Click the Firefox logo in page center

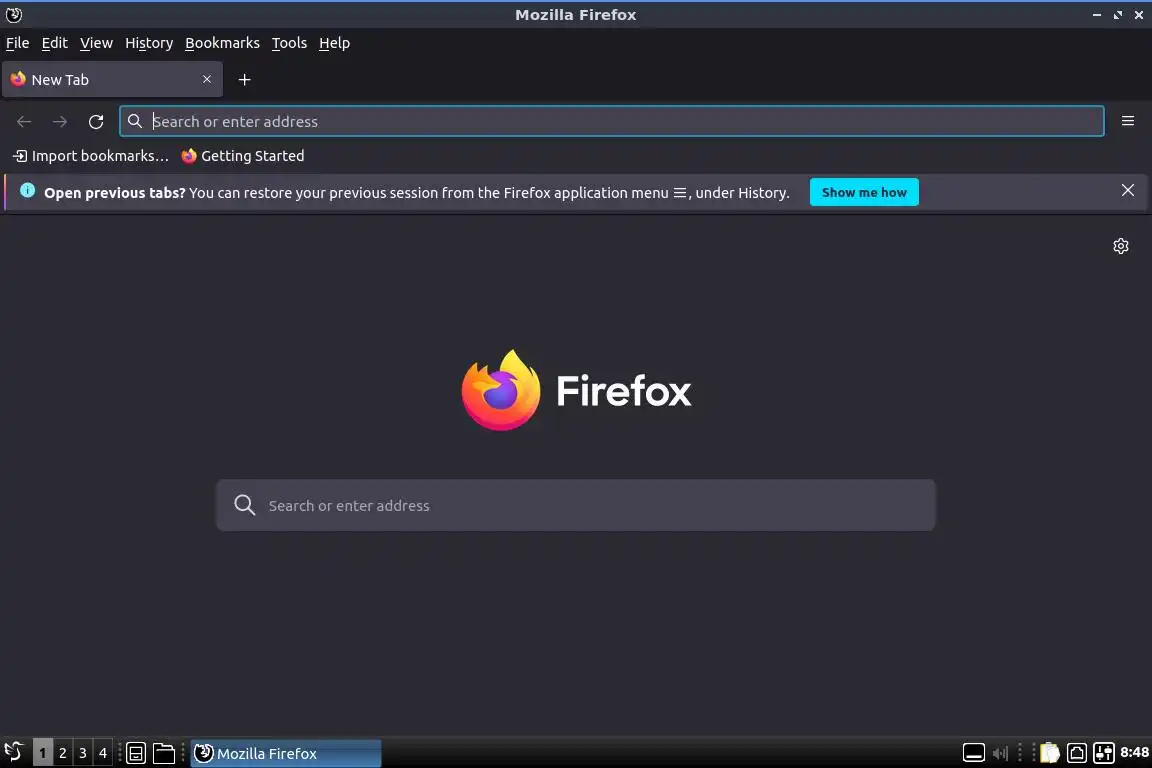pyautogui.click(x=576, y=390)
